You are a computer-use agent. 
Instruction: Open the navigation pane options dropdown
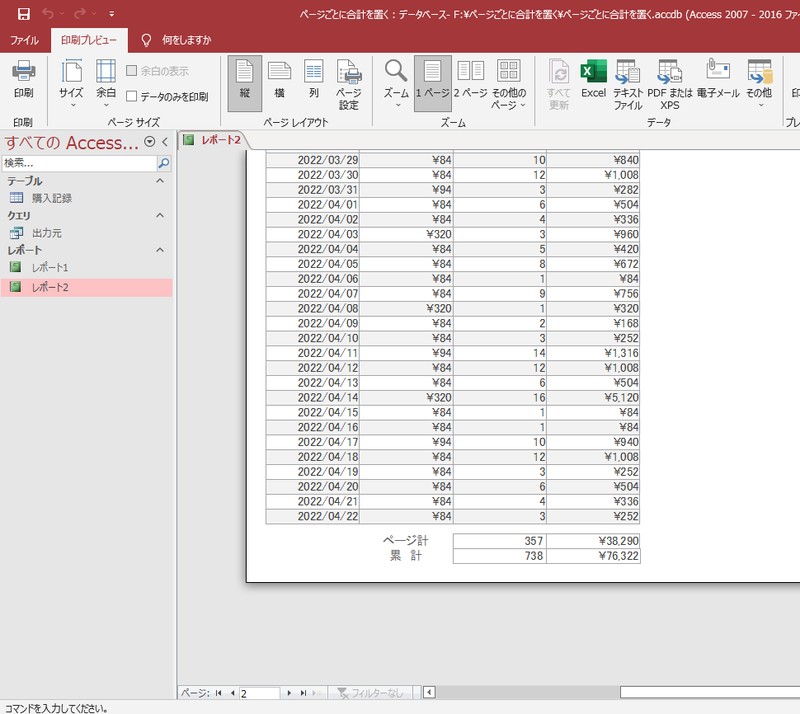point(149,142)
